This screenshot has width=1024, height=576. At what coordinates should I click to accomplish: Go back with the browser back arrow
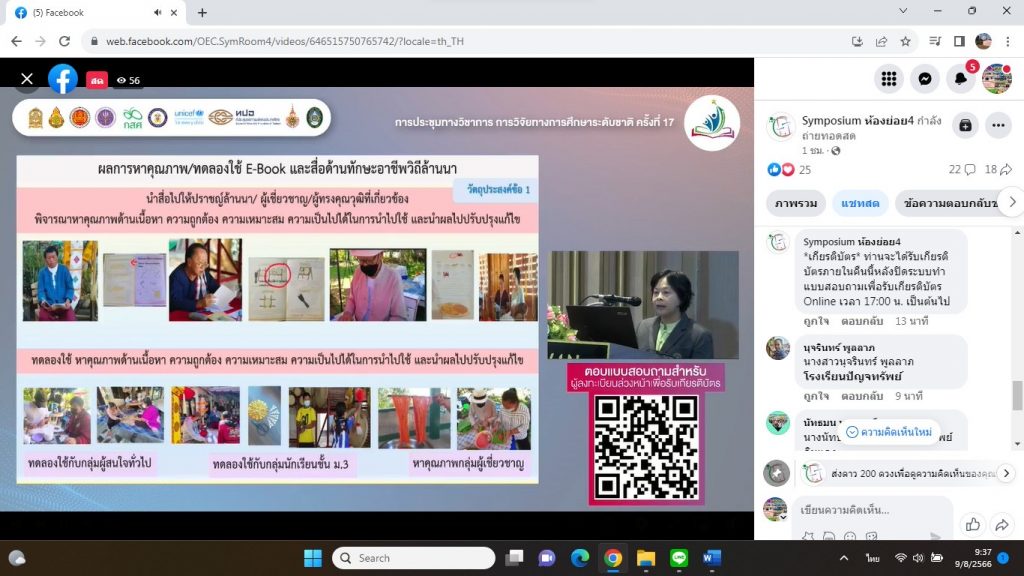coord(16,41)
